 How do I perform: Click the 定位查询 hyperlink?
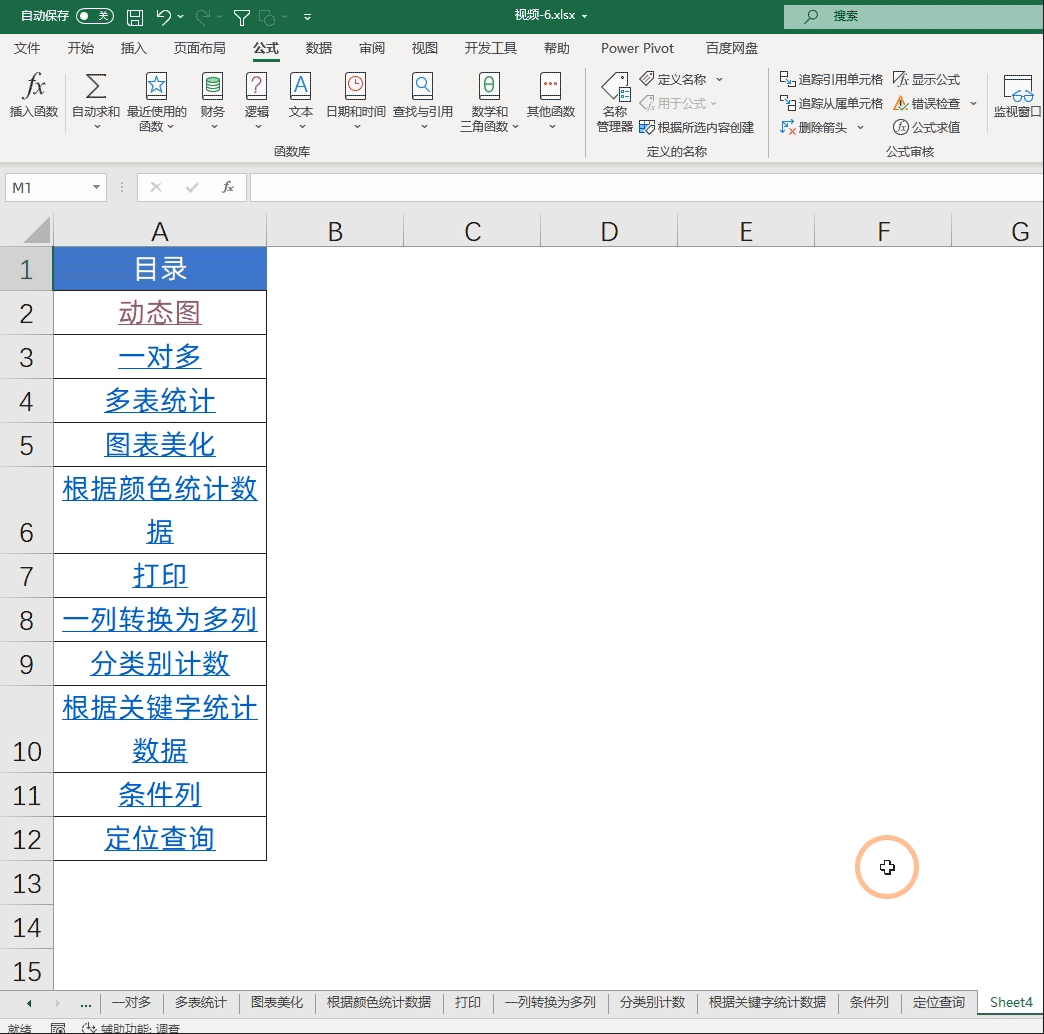160,838
